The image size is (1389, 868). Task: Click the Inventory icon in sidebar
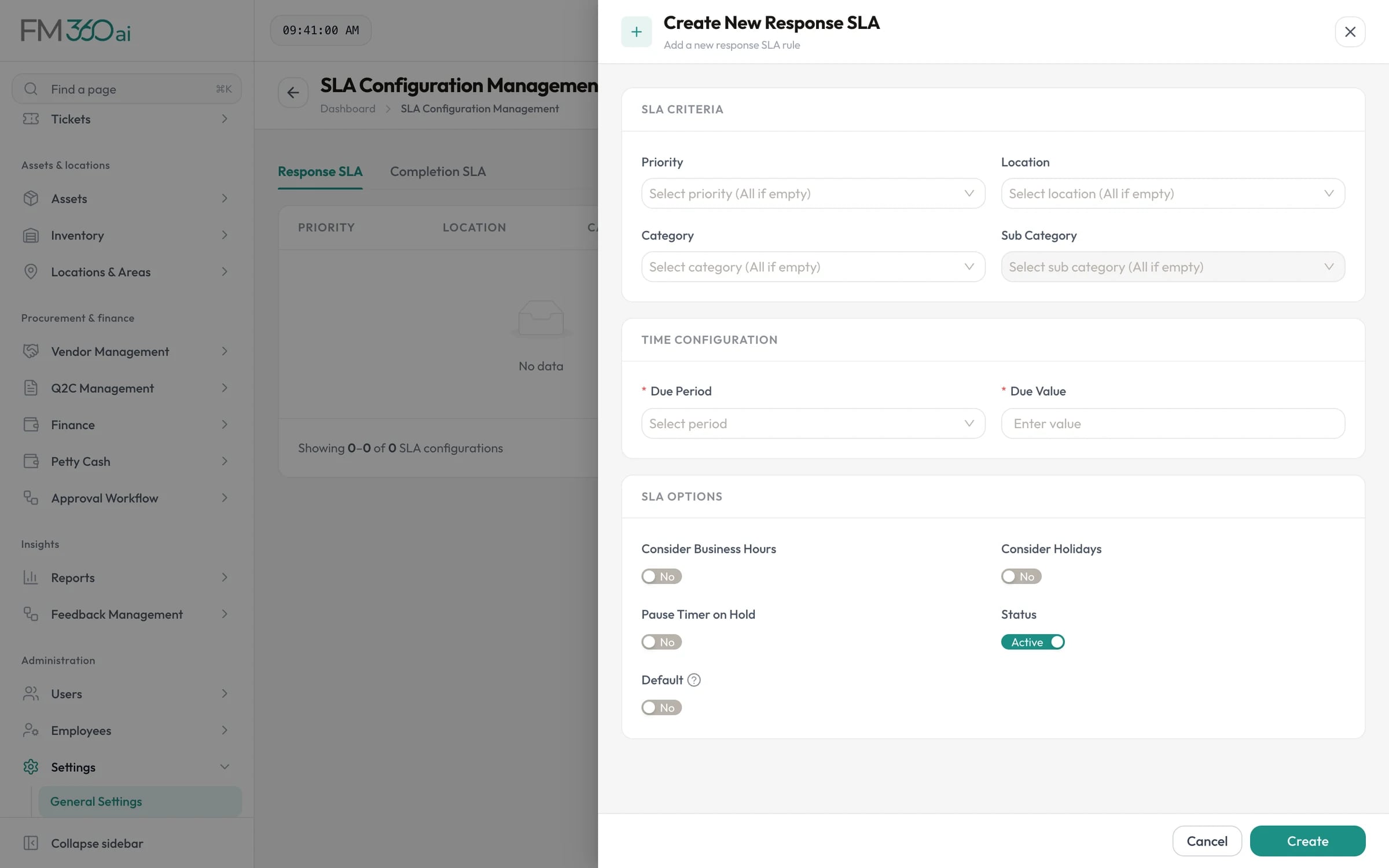pyautogui.click(x=31, y=236)
